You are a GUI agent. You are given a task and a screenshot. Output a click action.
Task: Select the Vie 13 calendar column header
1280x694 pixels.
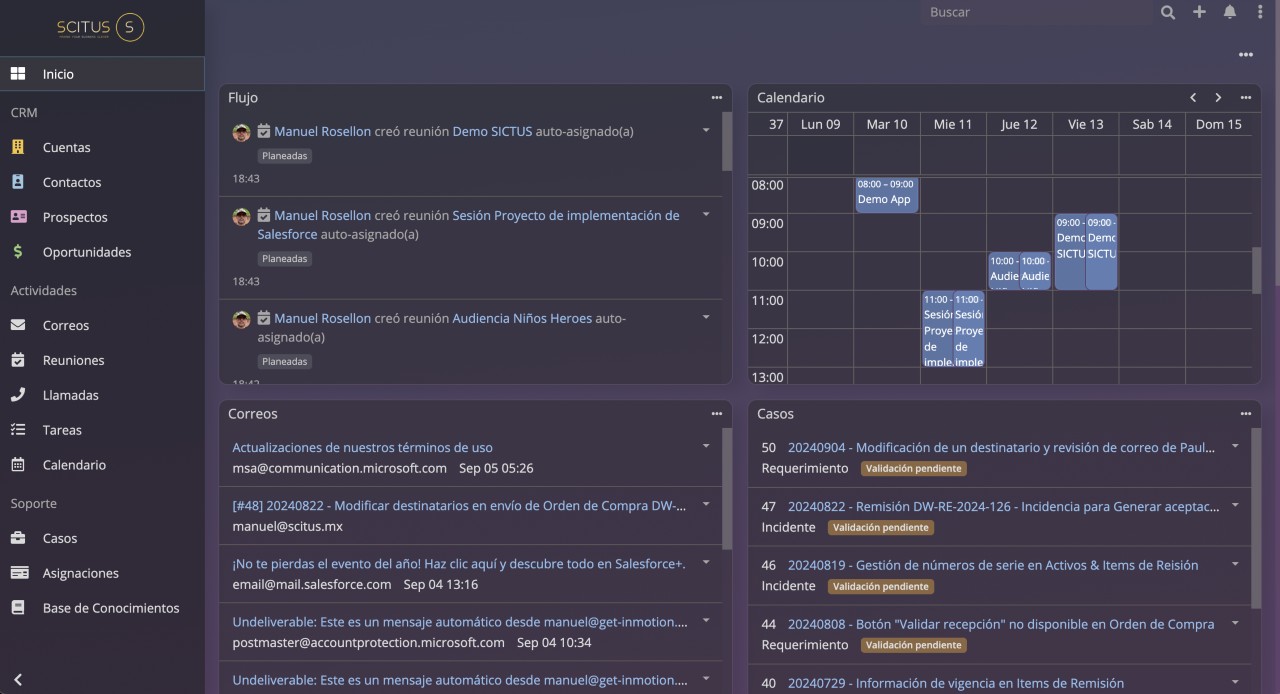click(x=1085, y=124)
